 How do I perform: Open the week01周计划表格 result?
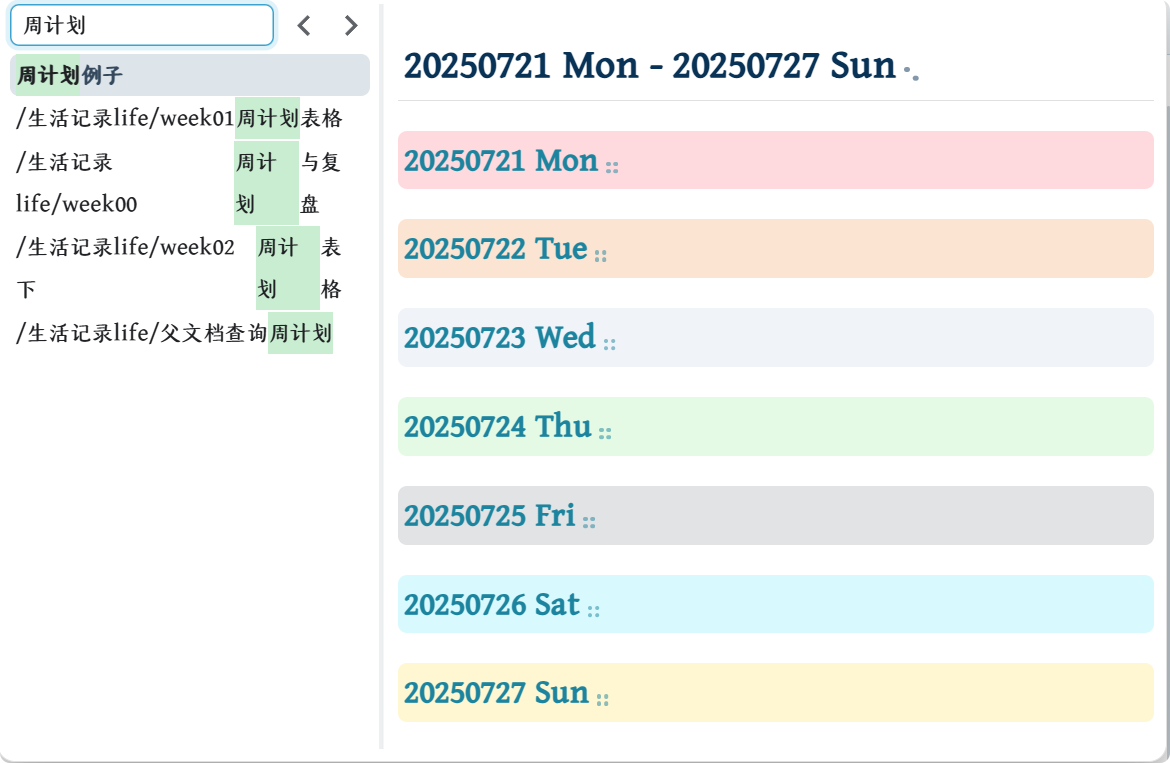coord(180,118)
